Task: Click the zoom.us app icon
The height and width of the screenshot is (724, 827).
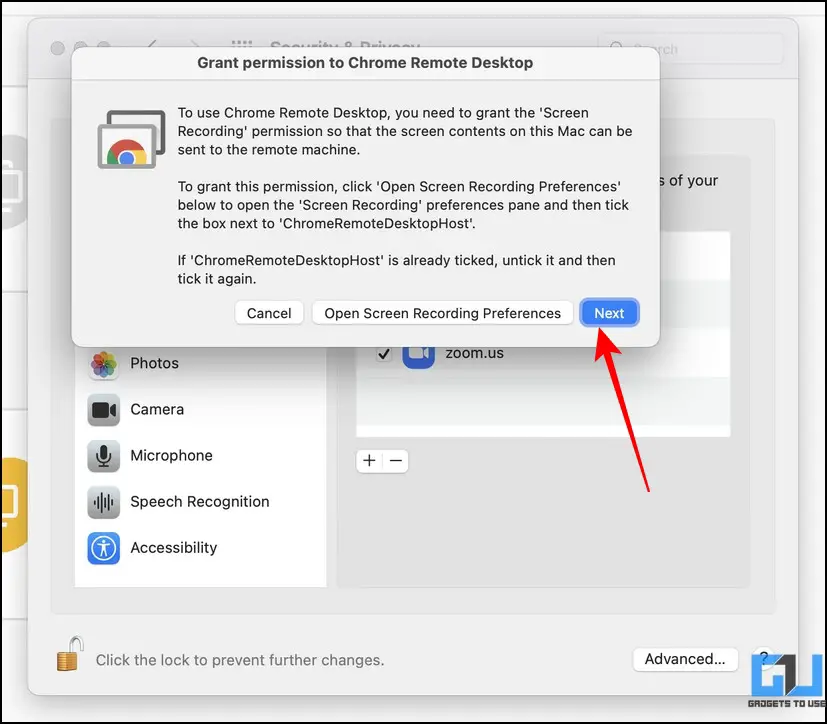Action: pyautogui.click(x=418, y=356)
